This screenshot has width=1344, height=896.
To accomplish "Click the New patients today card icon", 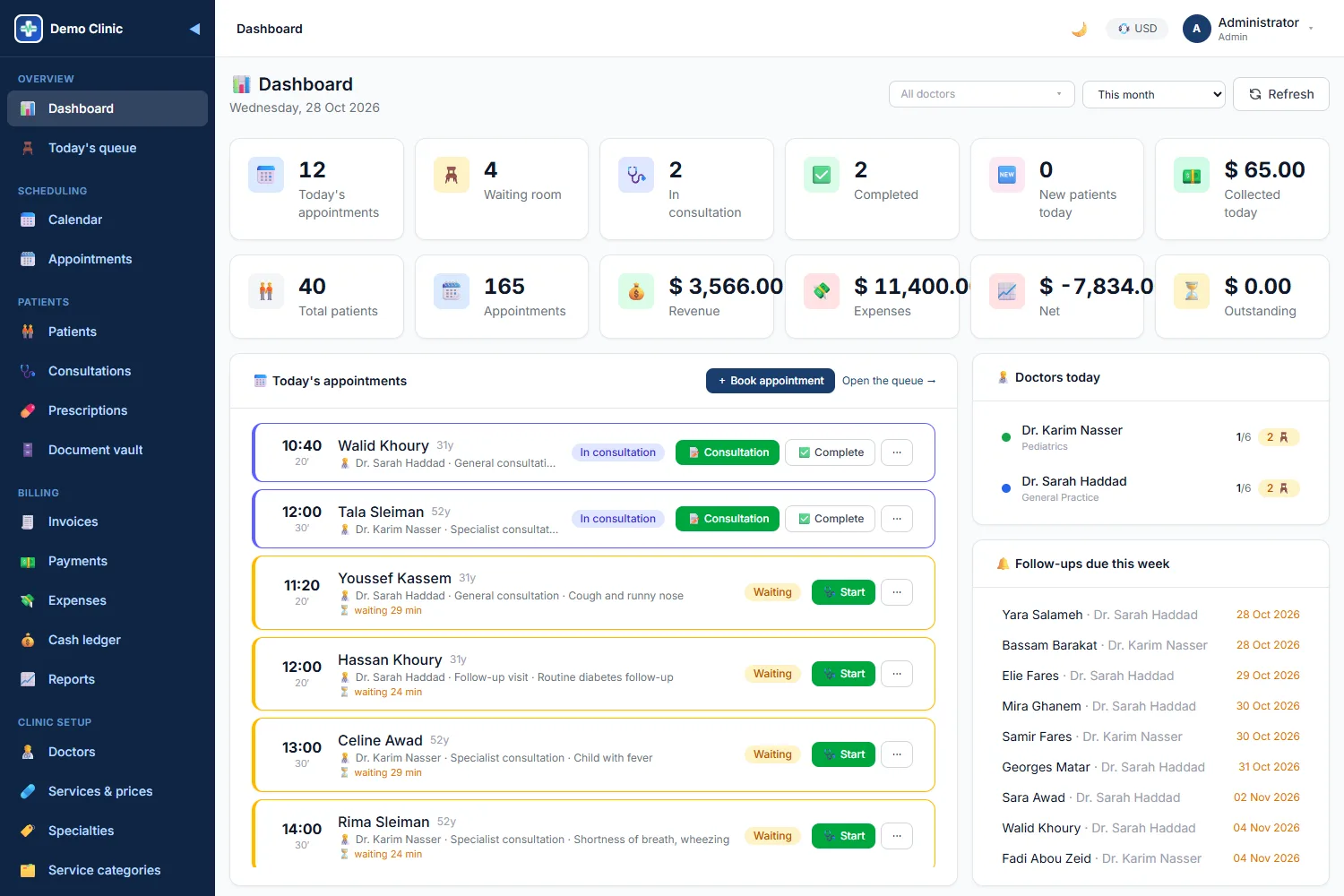I will coord(1007,175).
